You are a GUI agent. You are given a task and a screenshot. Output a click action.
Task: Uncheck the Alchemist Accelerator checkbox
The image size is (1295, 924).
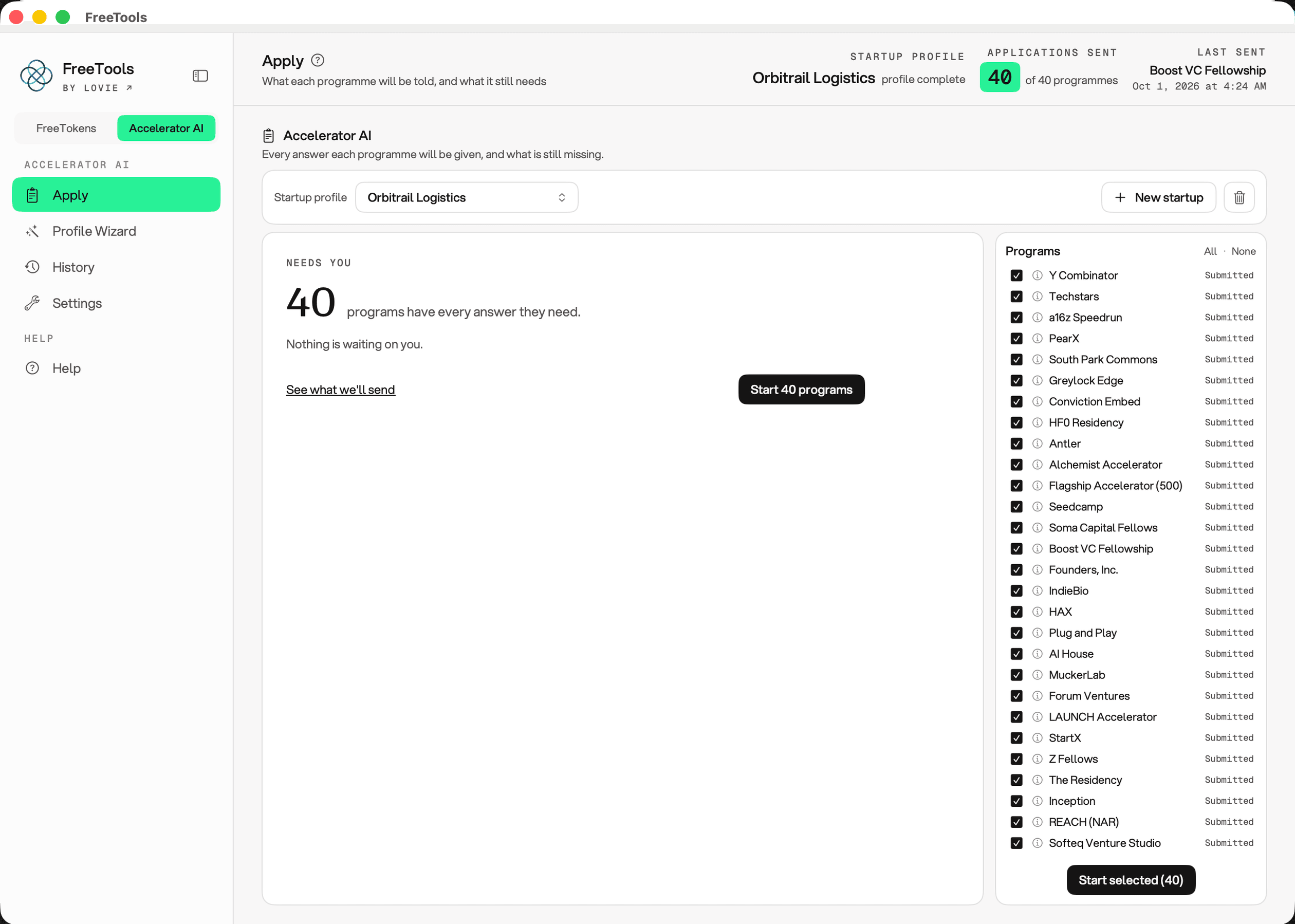click(1016, 465)
